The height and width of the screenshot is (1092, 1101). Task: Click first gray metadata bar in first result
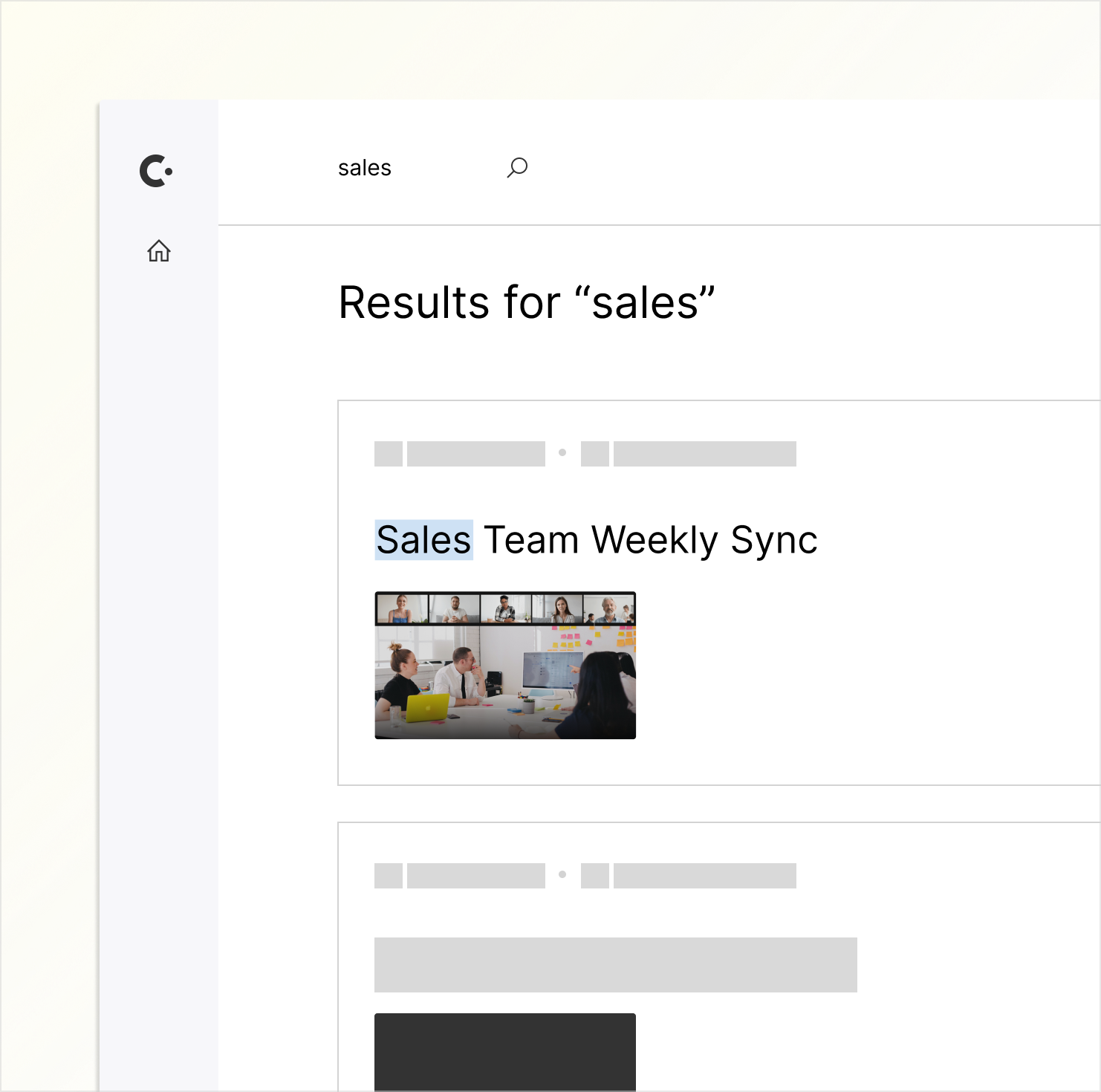click(476, 454)
